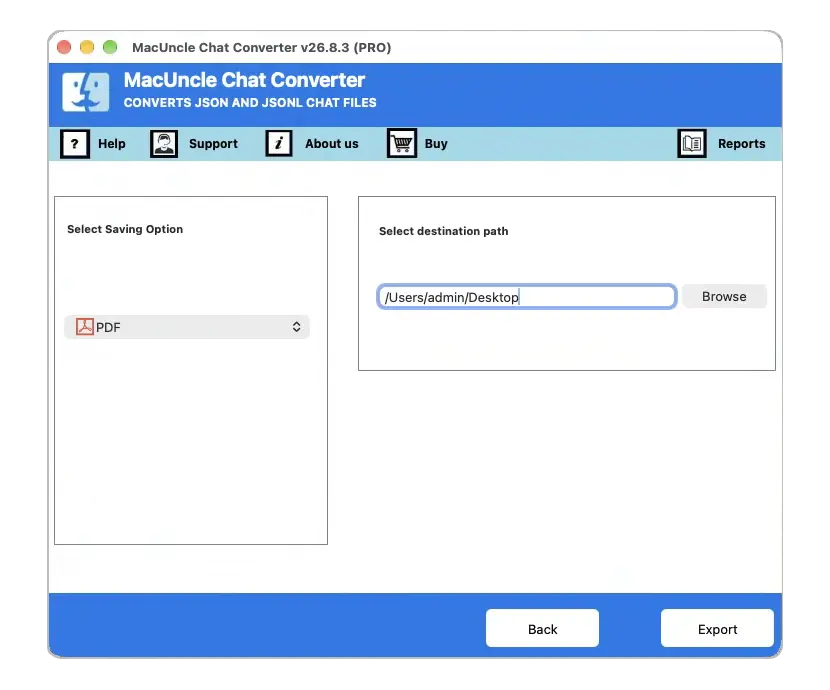Image resolution: width=830 pixels, height=690 pixels.
Task: Open the Reports book icon
Action: pyautogui.click(x=692, y=143)
